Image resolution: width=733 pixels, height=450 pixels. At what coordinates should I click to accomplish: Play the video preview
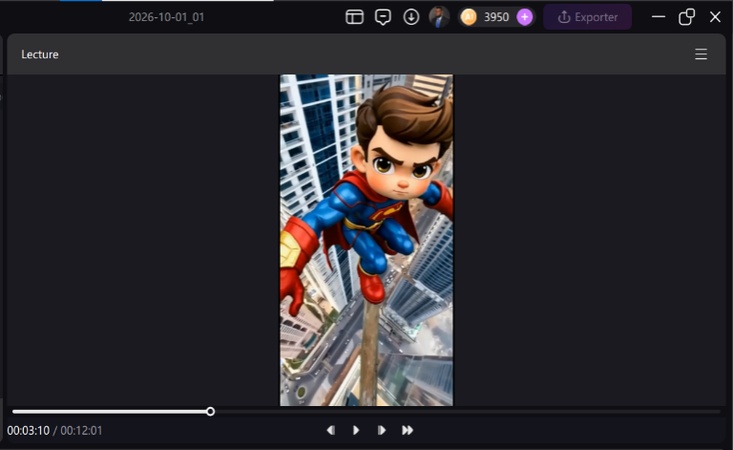coord(356,430)
